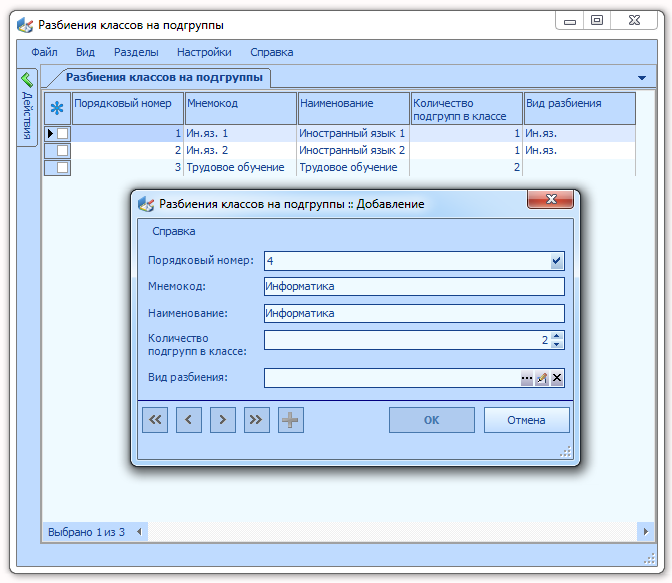Select the Ин.яз. 1 Мнемокод cell
Screen dimensions: 672x583
point(240,133)
